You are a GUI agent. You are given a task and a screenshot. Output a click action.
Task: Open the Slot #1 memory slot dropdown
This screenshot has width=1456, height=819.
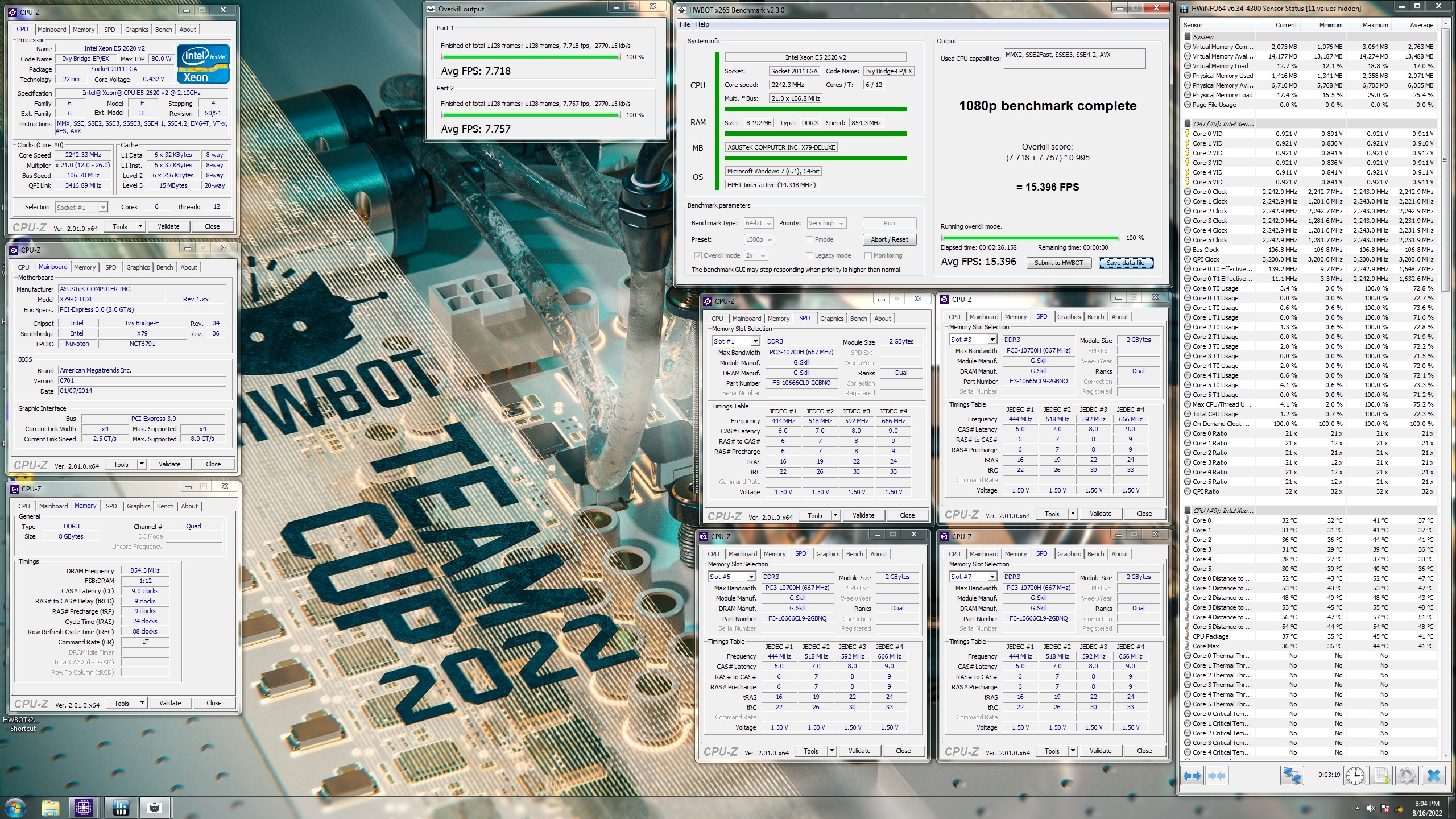[736, 341]
